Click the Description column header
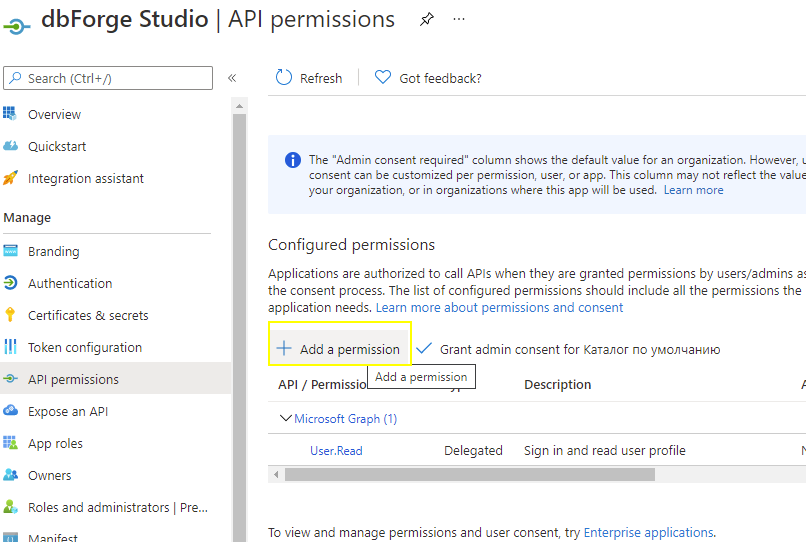Screen dimensions: 806x542 [557, 385]
